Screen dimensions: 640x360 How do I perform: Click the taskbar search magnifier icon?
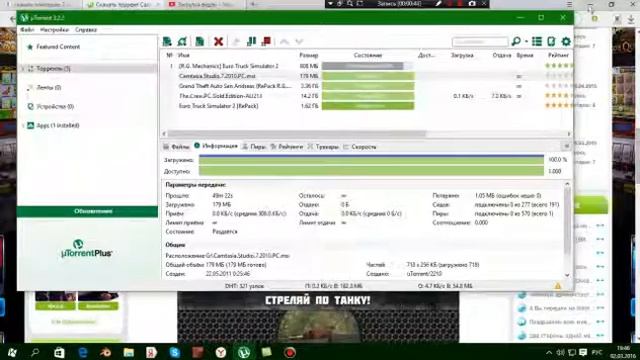[35, 352]
